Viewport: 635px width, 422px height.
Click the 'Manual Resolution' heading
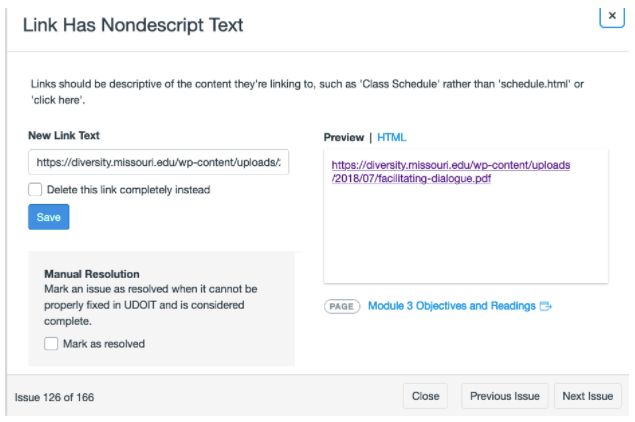[x=92, y=273]
